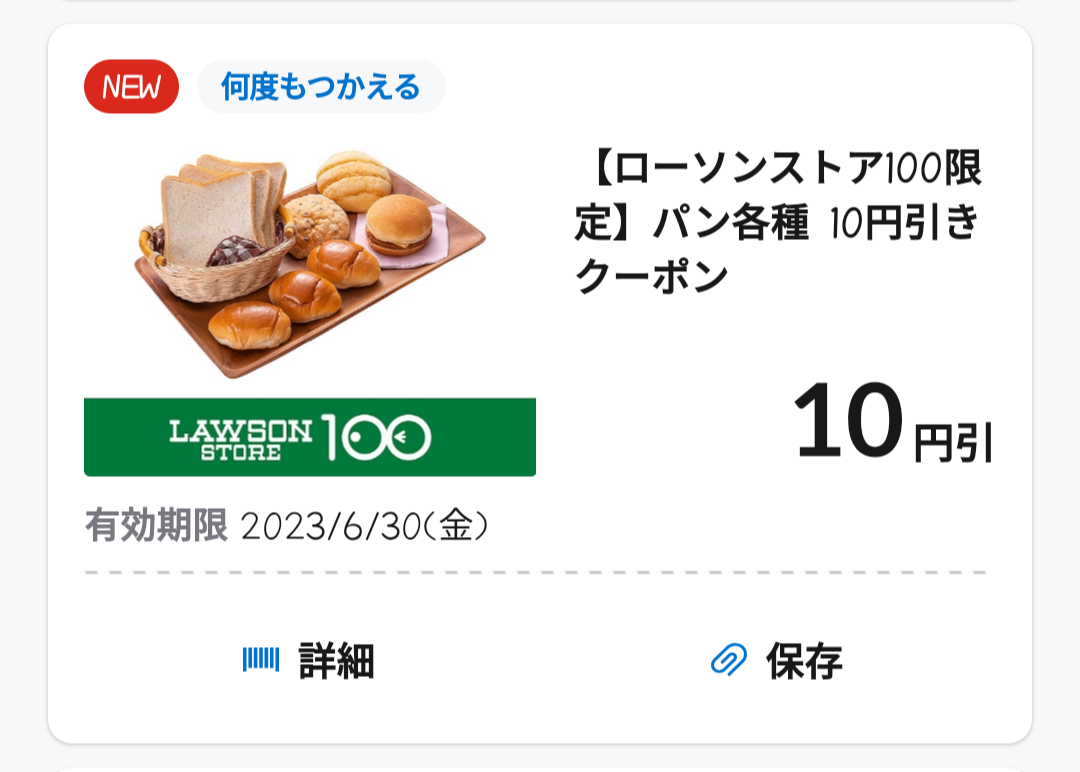Viewport: 1080px width, 772px height.
Task: Click the dashed divider line on the coupon
Action: pyautogui.click(x=536, y=573)
